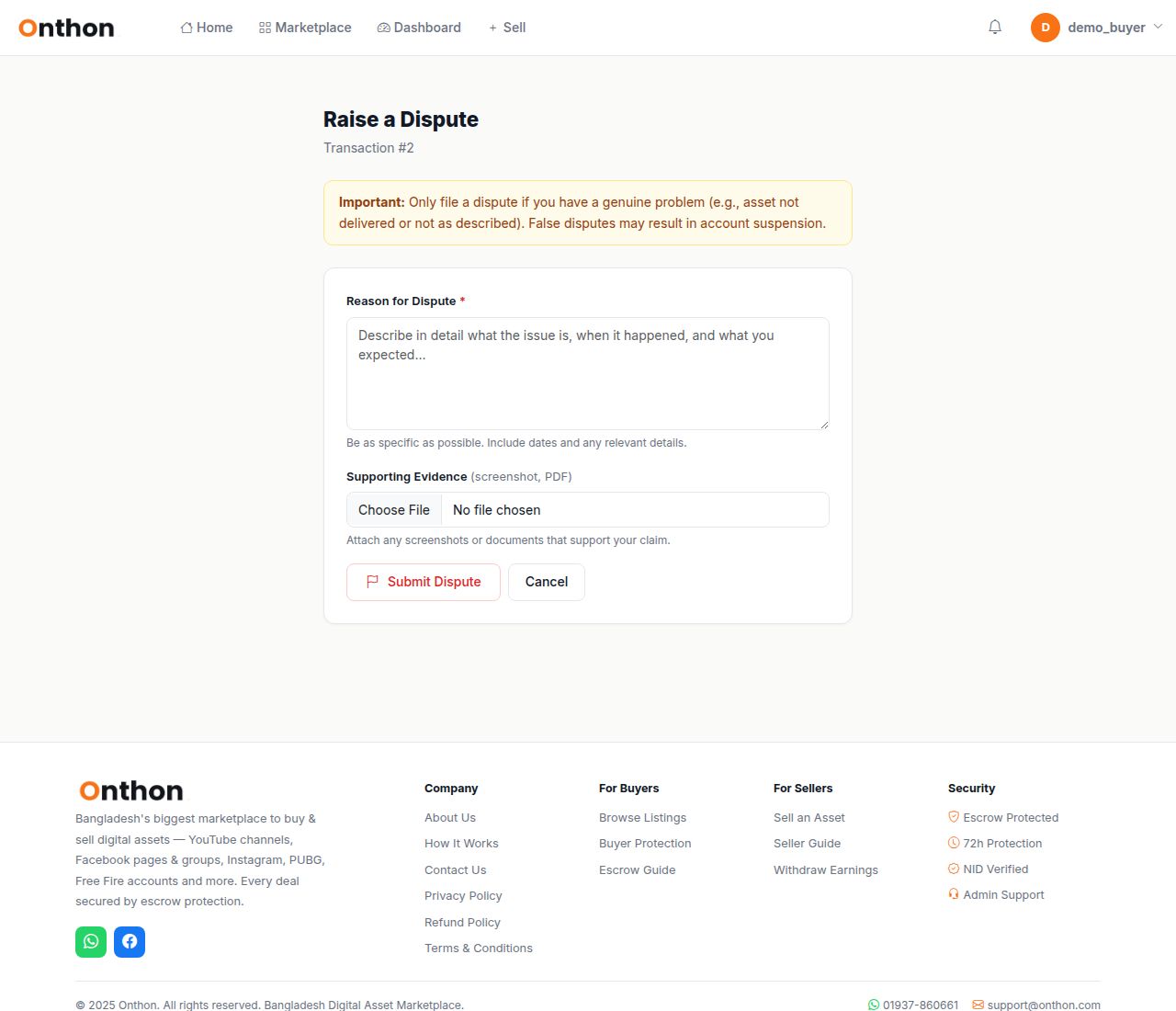Click the Choose File button
1176x1011 pixels.
pos(394,510)
